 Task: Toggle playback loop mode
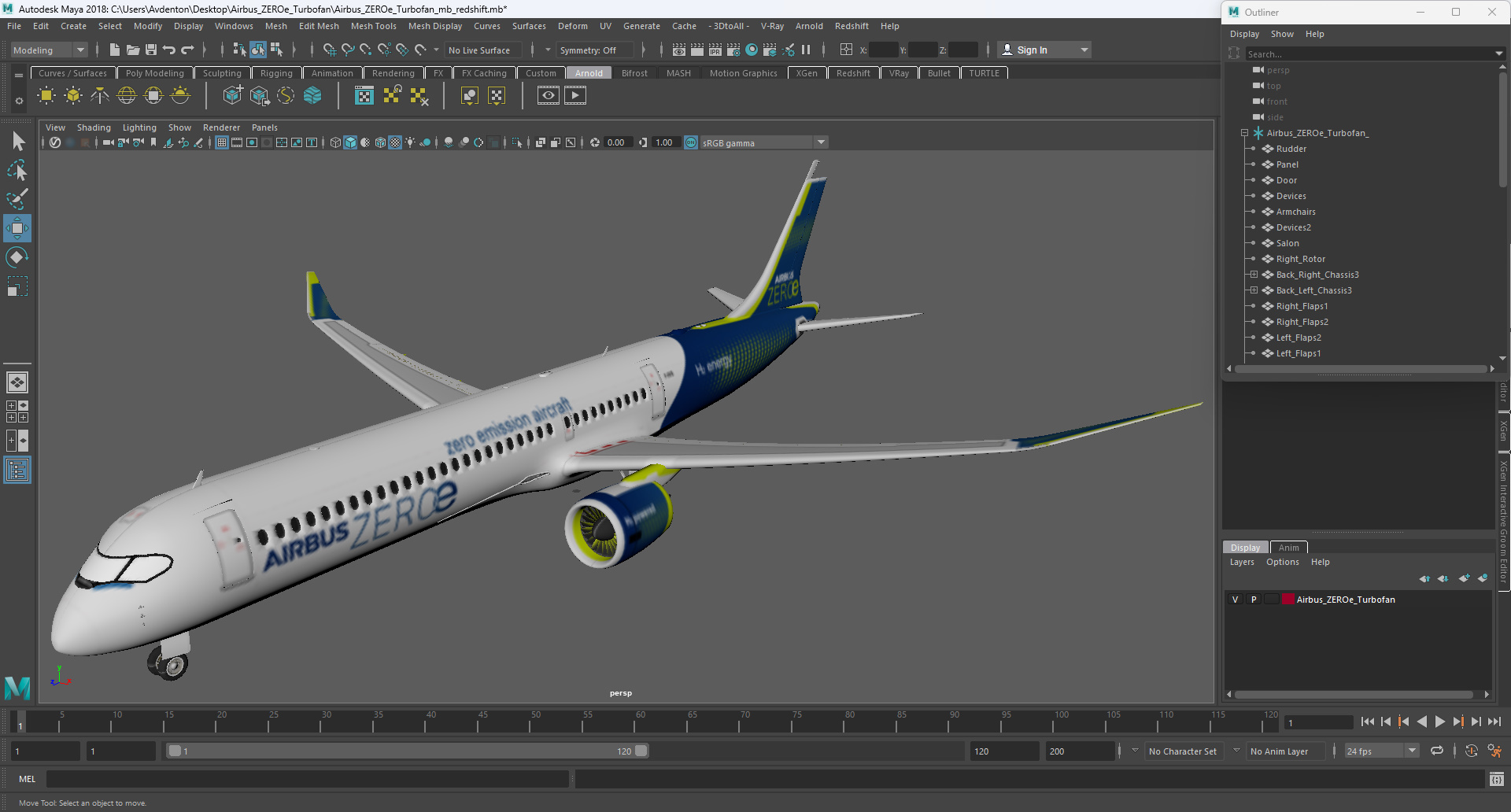[1437, 751]
